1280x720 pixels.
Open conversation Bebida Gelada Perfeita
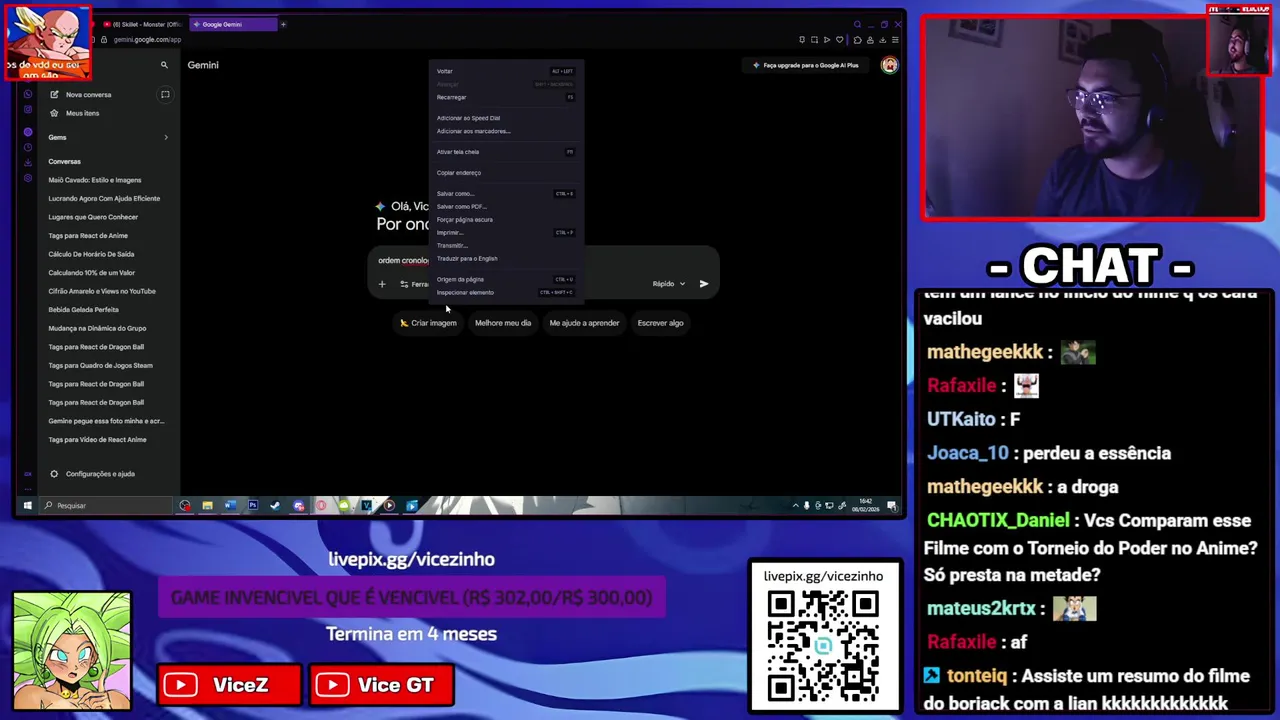(83, 310)
